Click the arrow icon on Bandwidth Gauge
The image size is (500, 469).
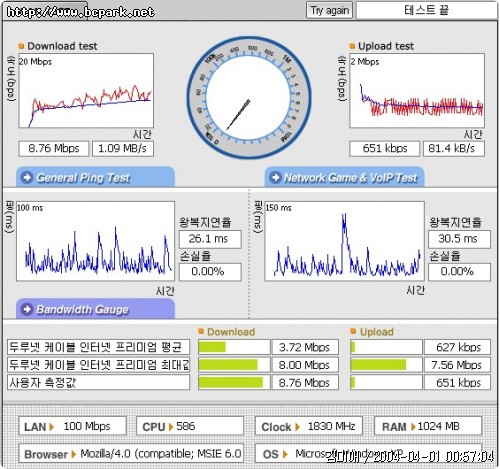point(27,309)
